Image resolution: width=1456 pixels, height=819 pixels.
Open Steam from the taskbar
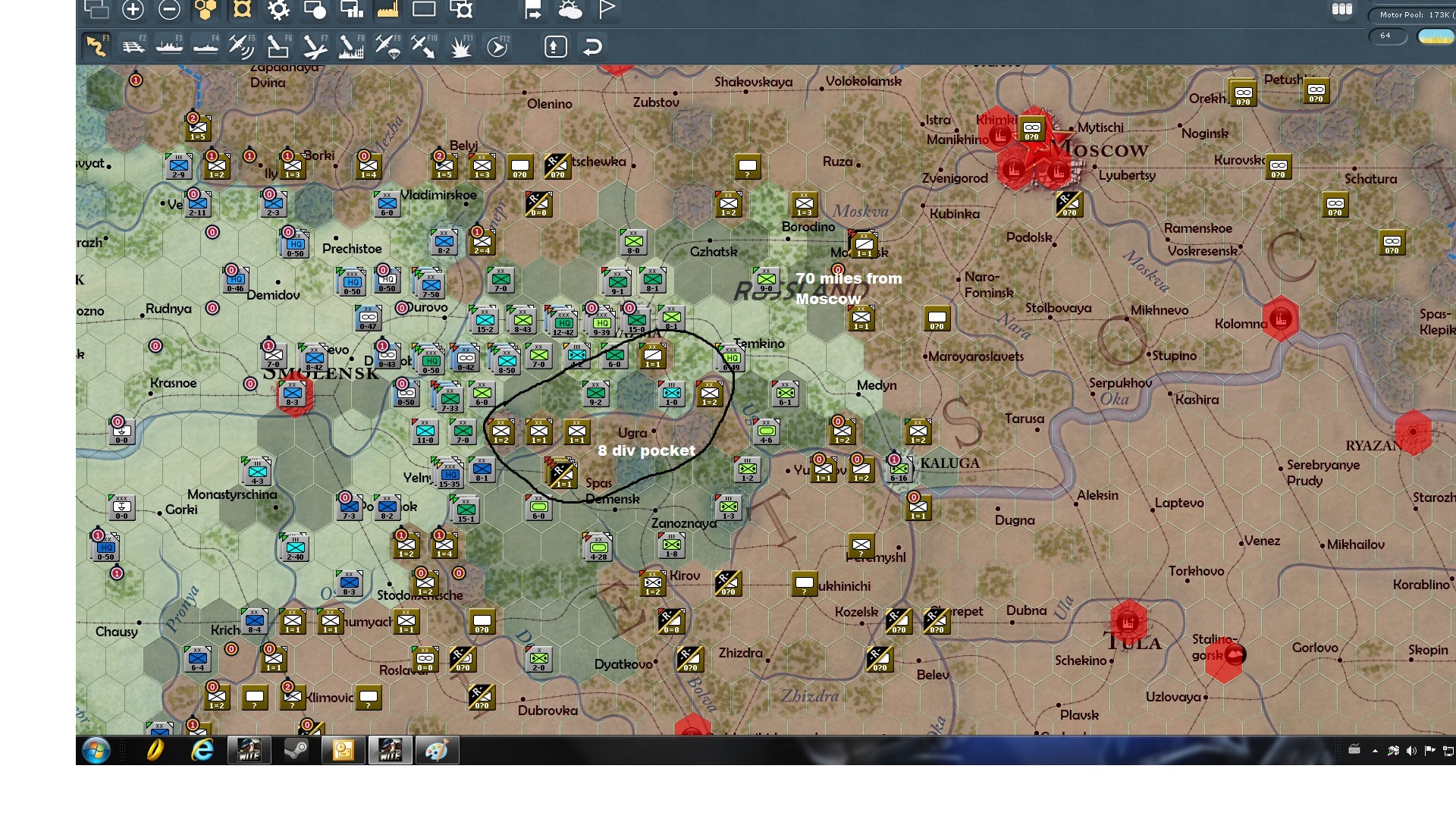coord(296,751)
